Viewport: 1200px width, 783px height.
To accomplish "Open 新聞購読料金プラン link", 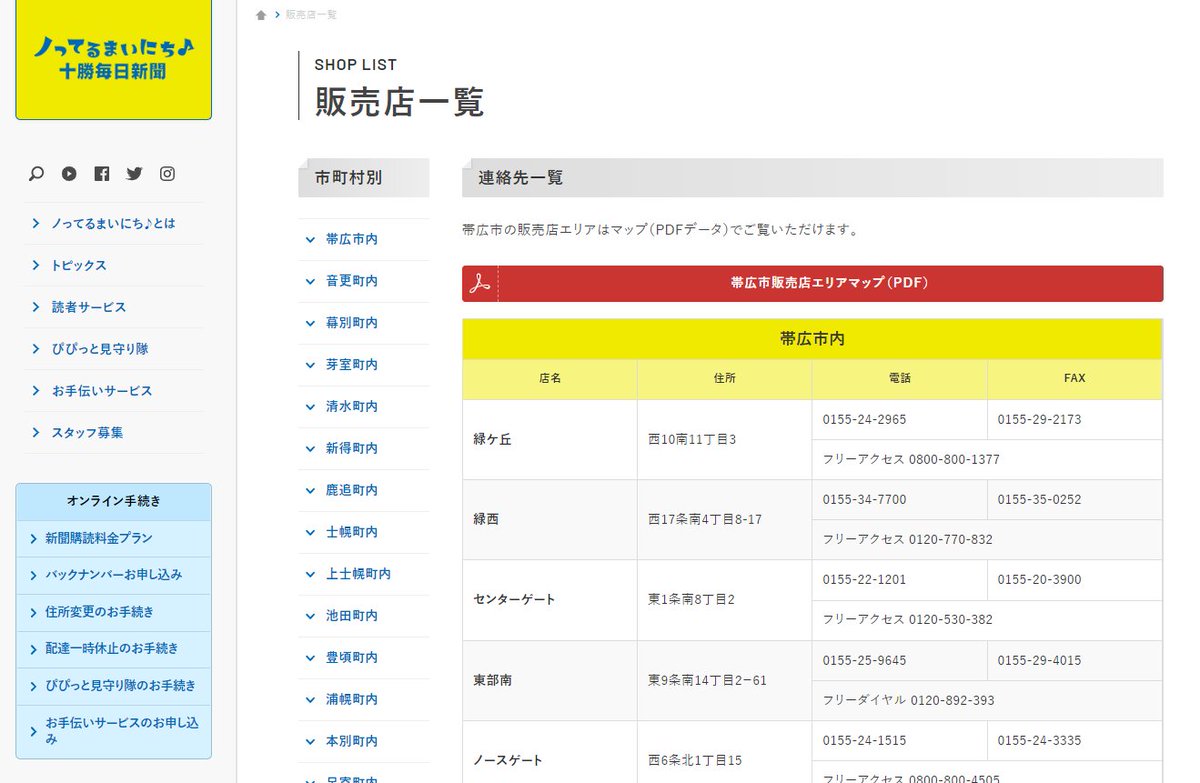I will [x=114, y=538].
